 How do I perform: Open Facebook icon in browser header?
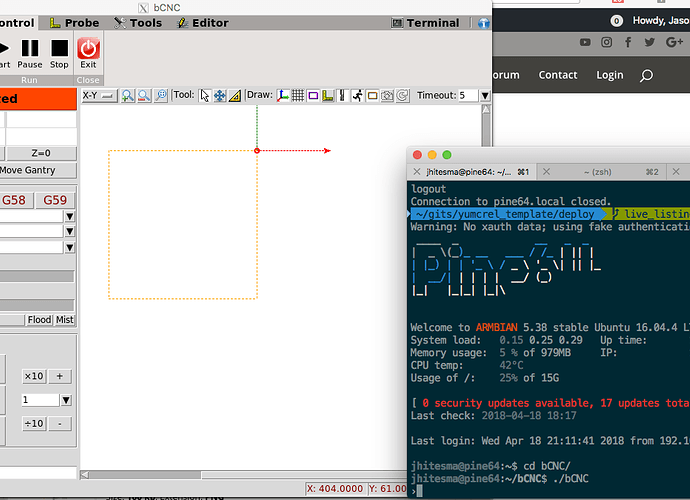(628, 42)
